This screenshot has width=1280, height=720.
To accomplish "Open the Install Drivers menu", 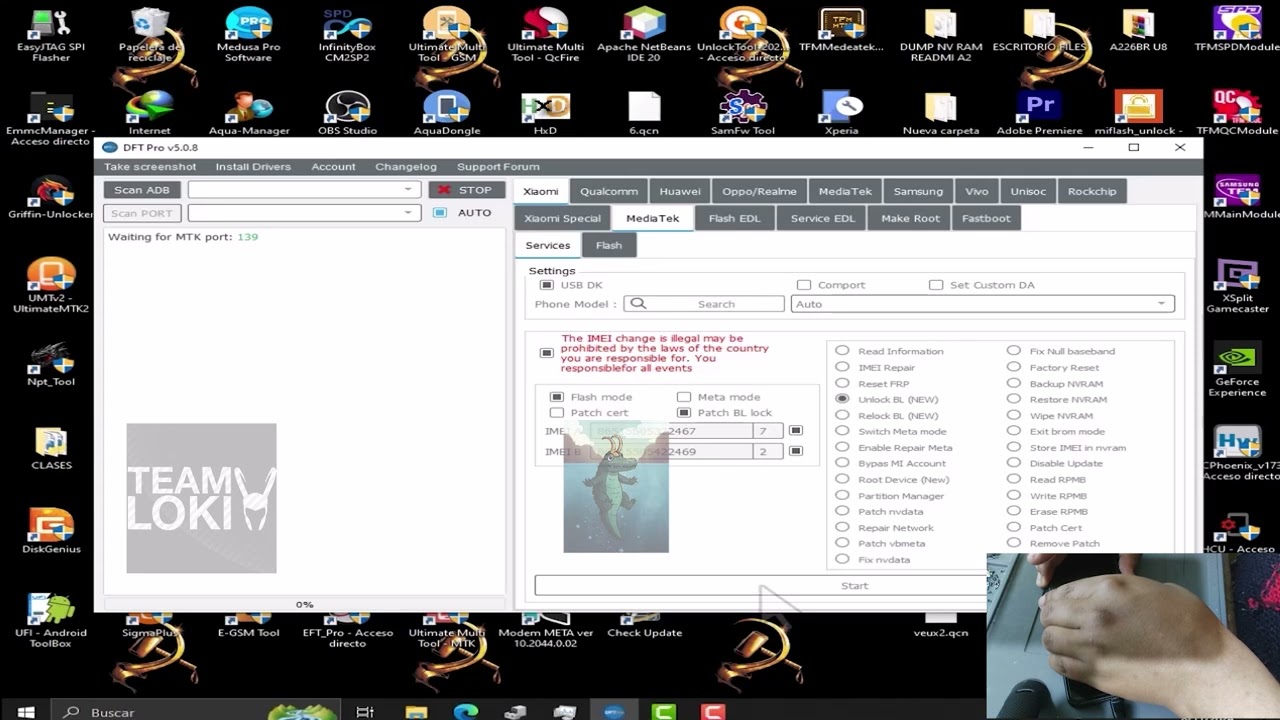I will (253, 167).
